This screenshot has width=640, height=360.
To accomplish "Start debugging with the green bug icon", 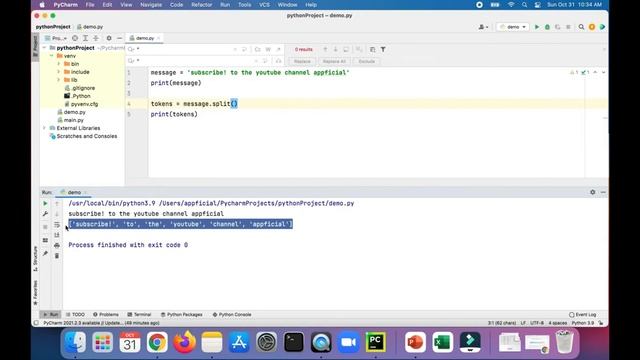I will click(x=547, y=27).
